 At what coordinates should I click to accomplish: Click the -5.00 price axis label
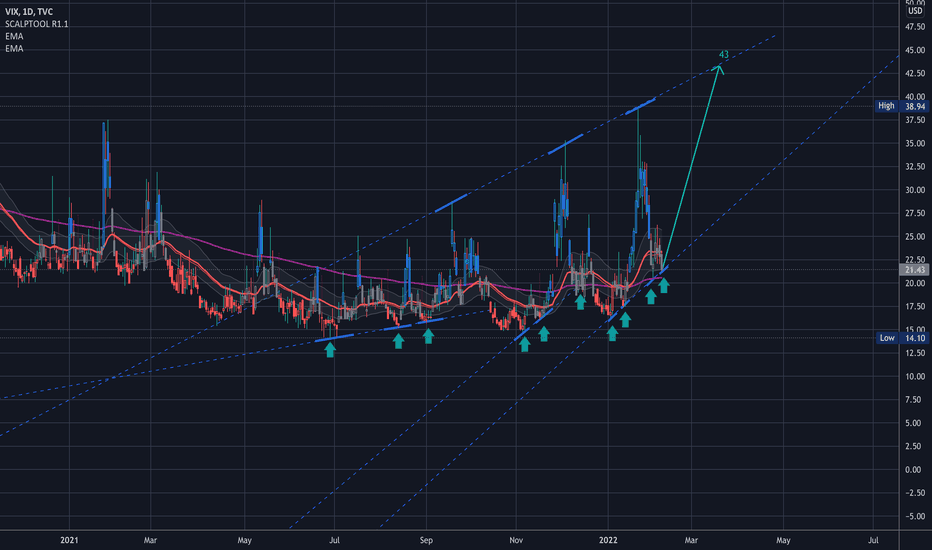coord(915,517)
